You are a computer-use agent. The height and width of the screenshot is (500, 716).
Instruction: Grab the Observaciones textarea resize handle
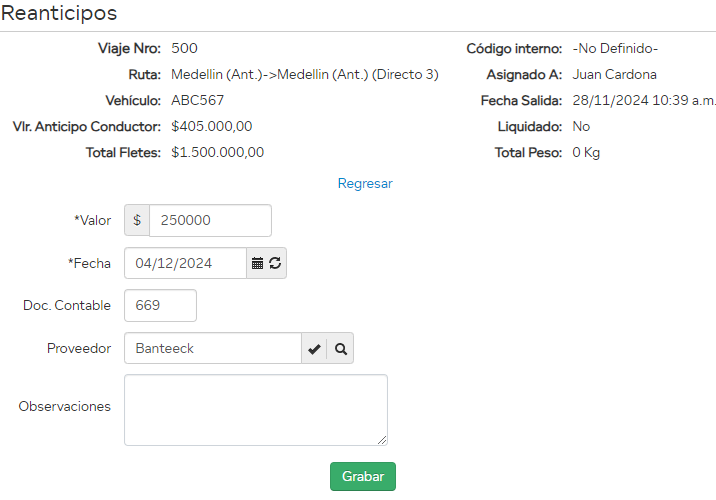tap(381, 439)
